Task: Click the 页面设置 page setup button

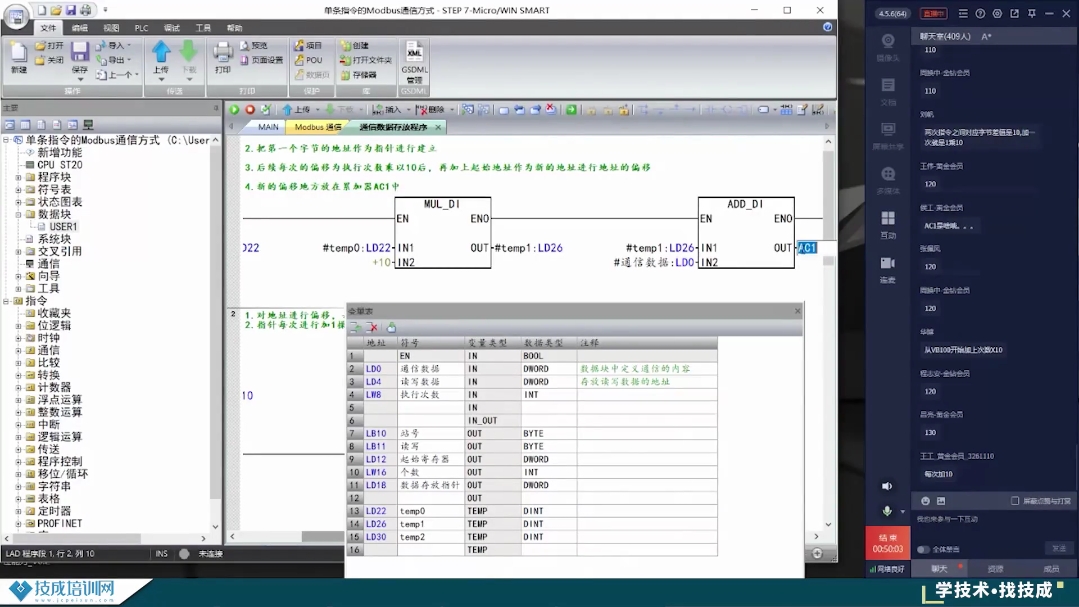Action: [x=261, y=60]
